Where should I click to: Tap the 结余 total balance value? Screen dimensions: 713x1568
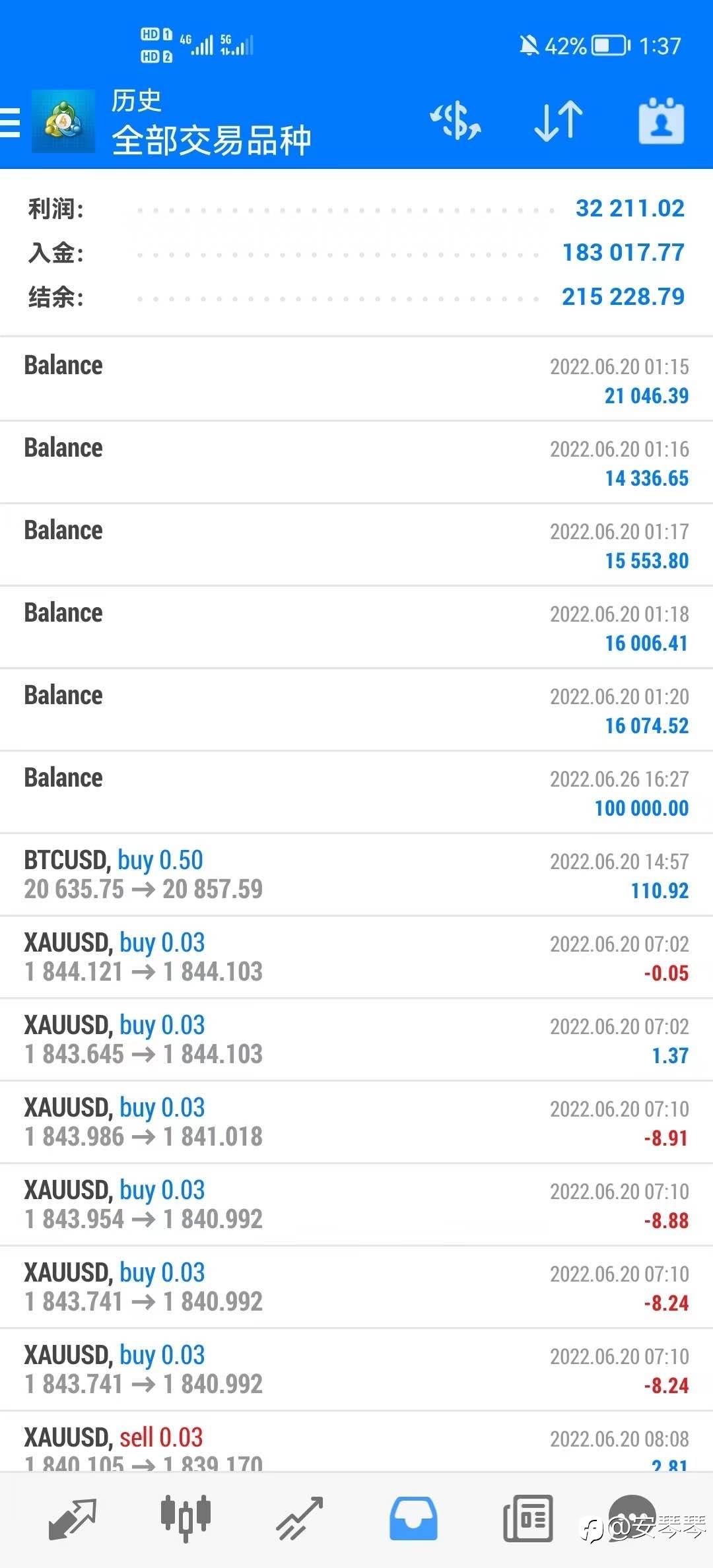(x=623, y=297)
